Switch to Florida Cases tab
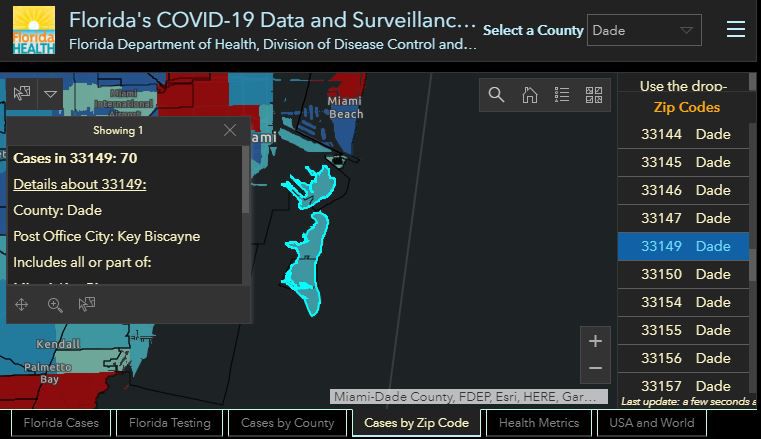The height and width of the screenshot is (439, 761). [x=61, y=423]
